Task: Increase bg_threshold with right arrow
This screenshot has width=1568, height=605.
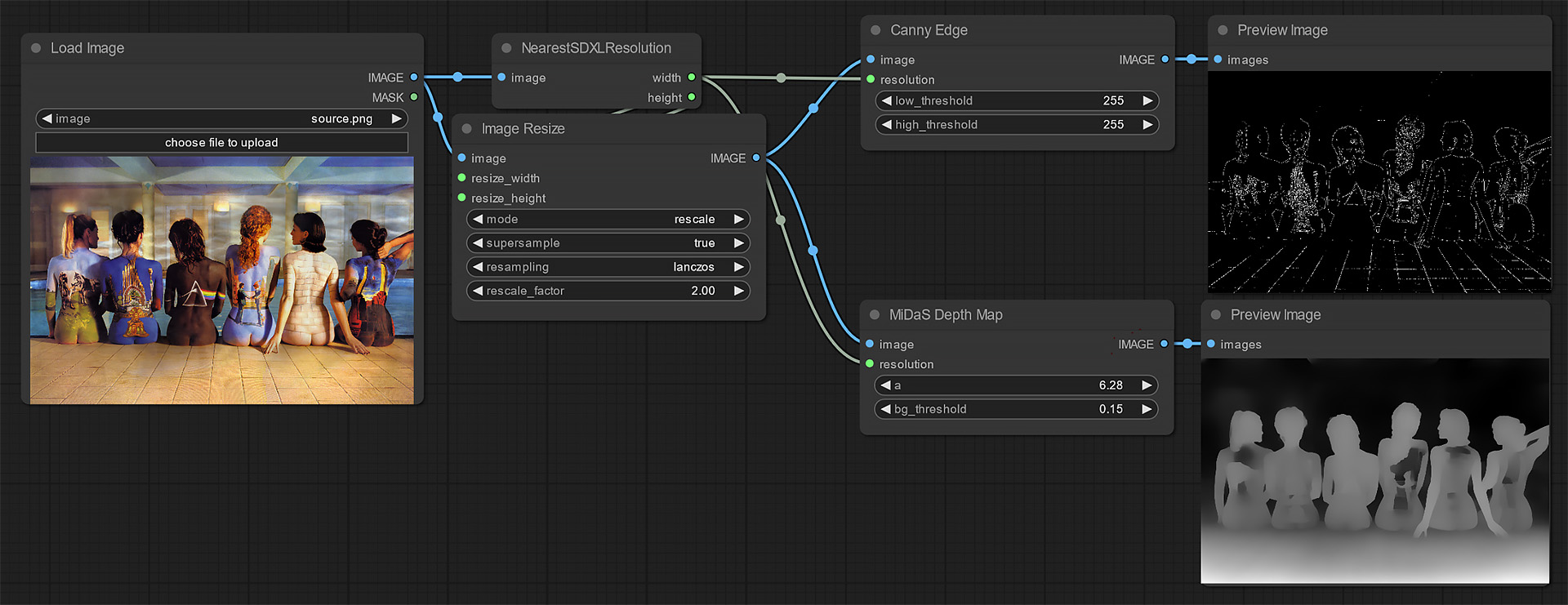Action: 1147,409
